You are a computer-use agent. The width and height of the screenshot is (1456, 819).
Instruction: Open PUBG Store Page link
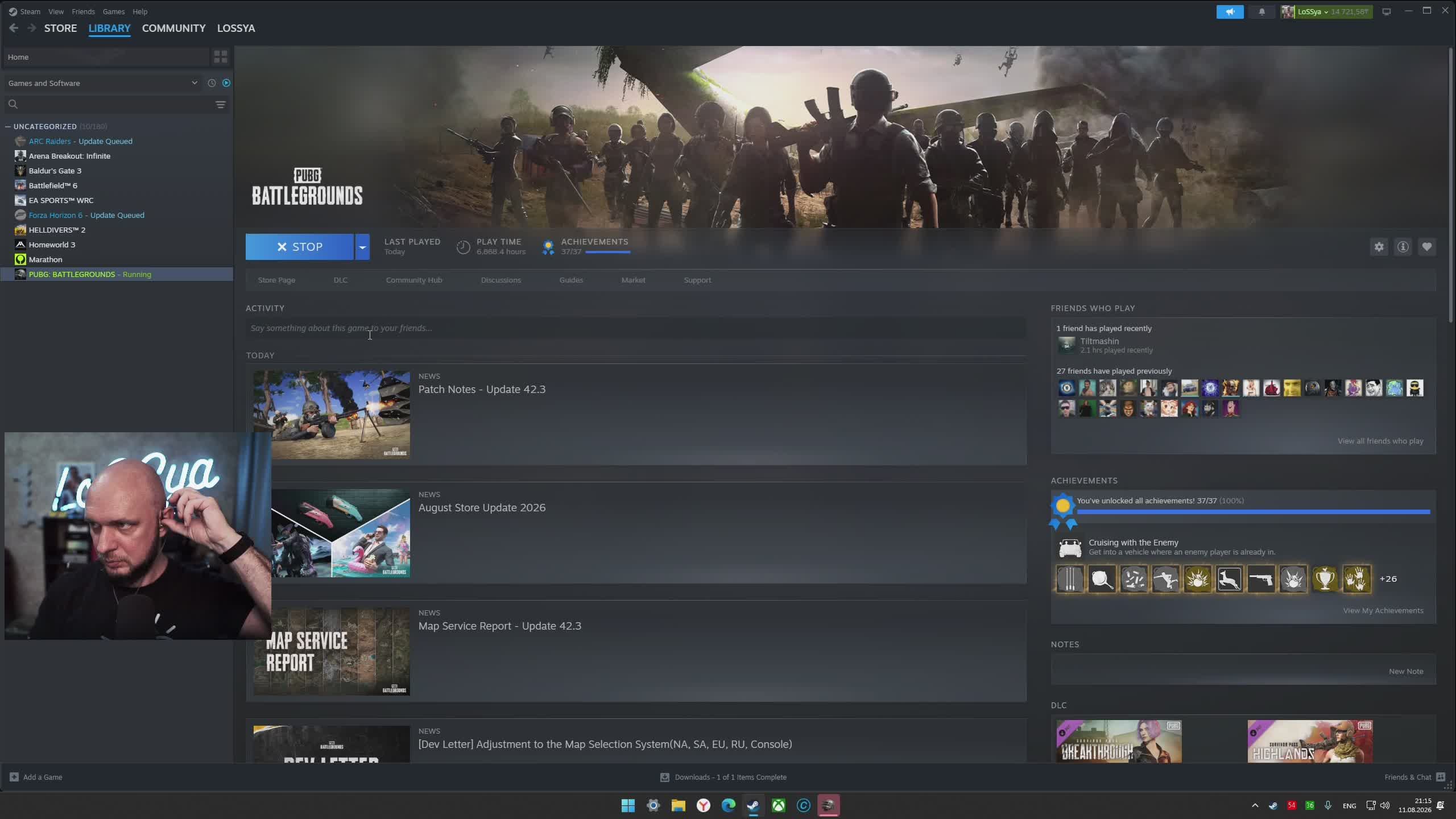coord(276,280)
